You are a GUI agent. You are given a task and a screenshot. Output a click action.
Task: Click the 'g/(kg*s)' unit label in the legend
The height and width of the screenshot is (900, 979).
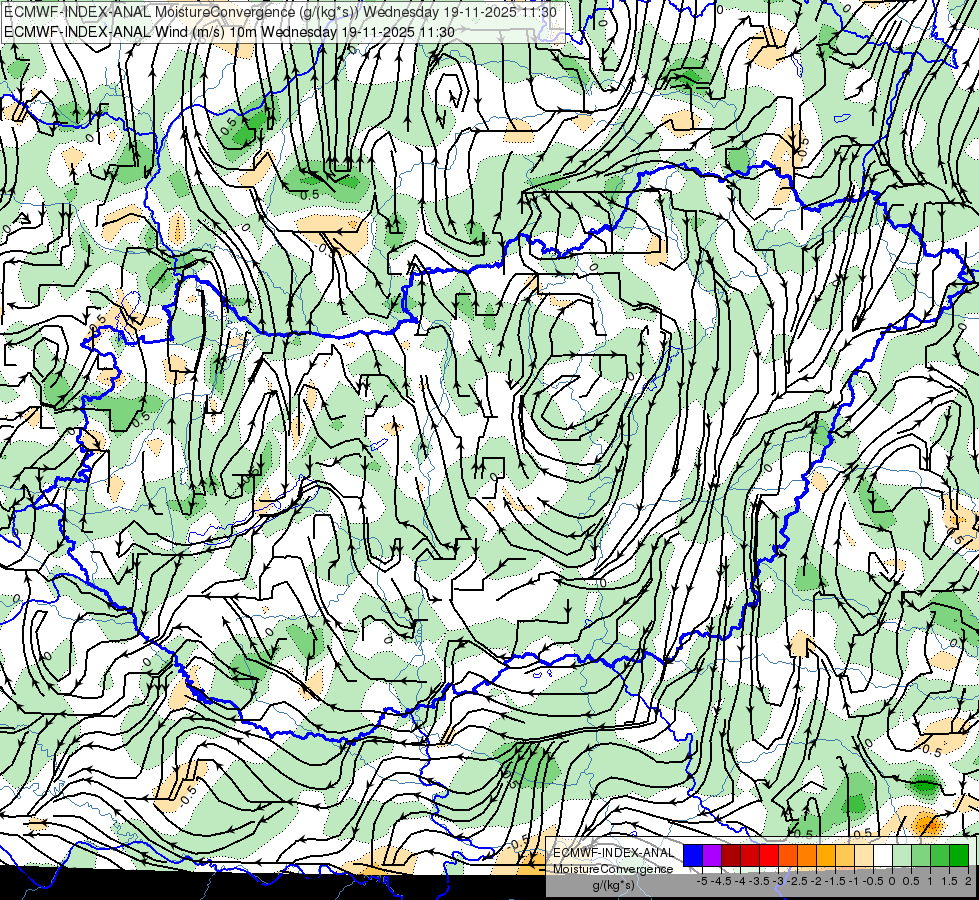(614, 886)
